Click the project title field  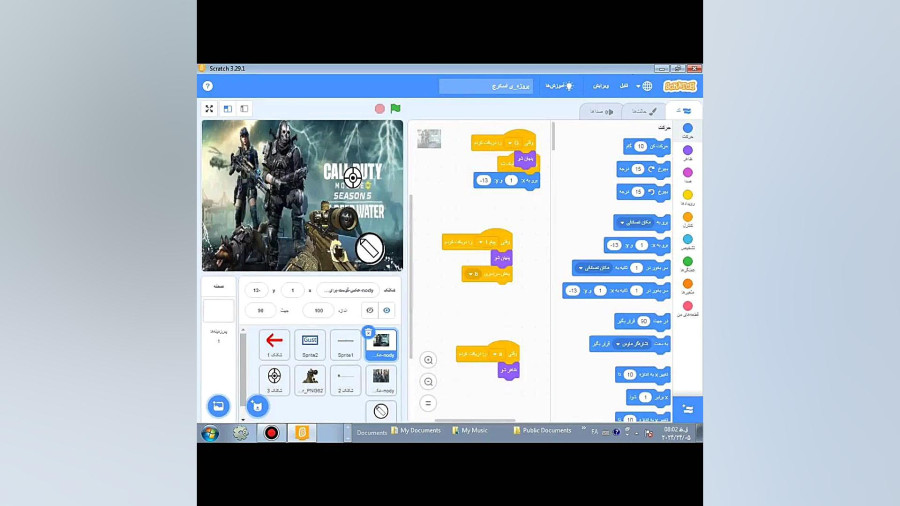click(x=486, y=86)
